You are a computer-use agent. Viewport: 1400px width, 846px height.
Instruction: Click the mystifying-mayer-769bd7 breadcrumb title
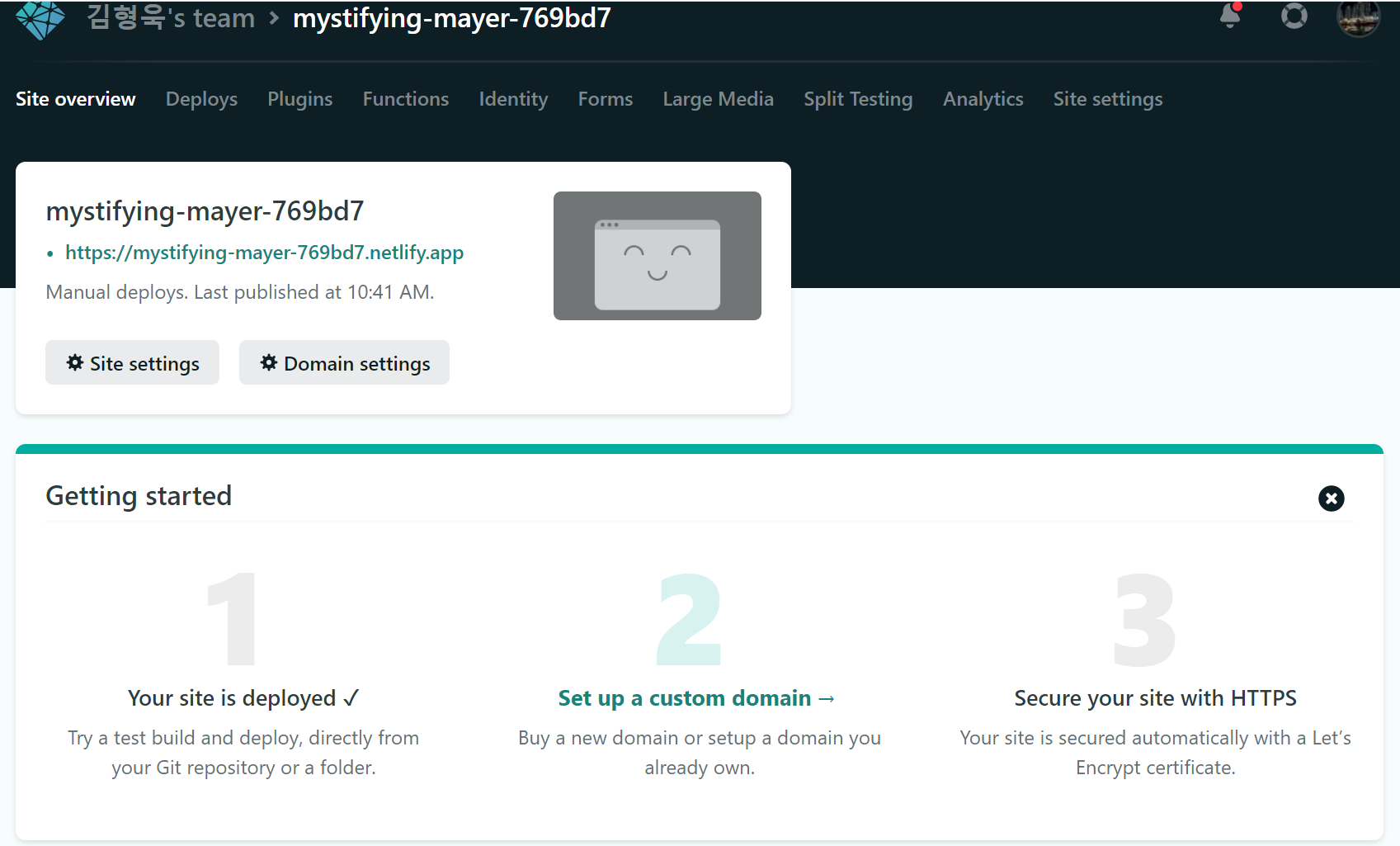452,17
